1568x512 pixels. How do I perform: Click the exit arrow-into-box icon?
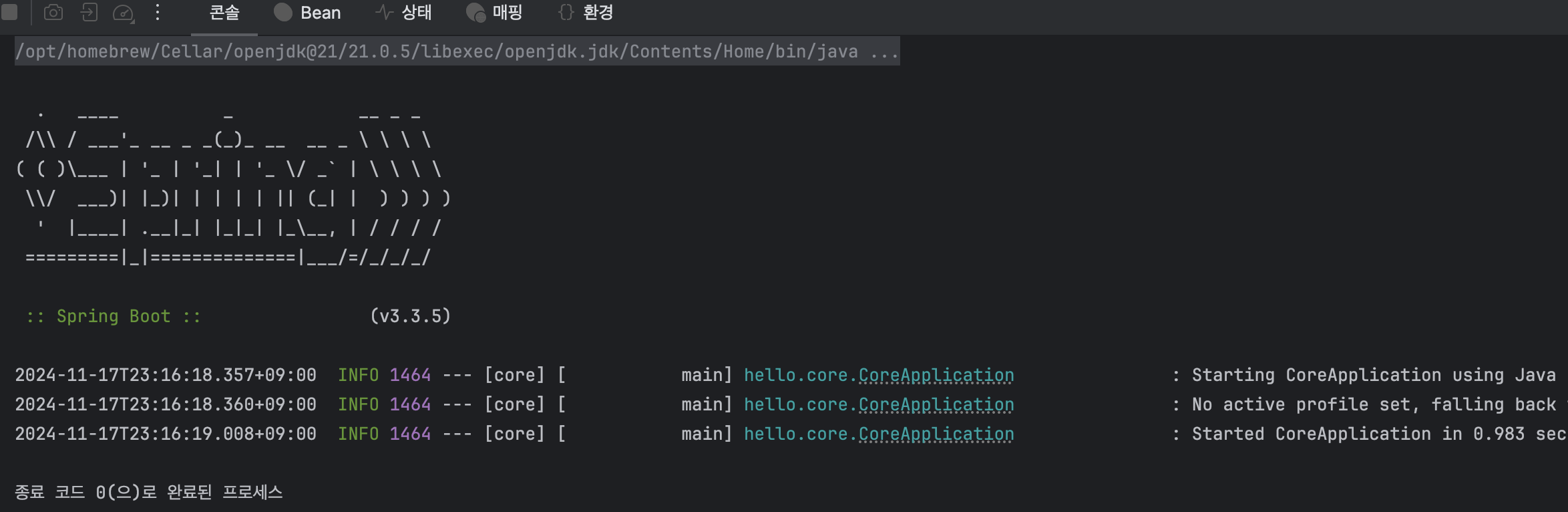pyautogui.click(x=89, y=13)
